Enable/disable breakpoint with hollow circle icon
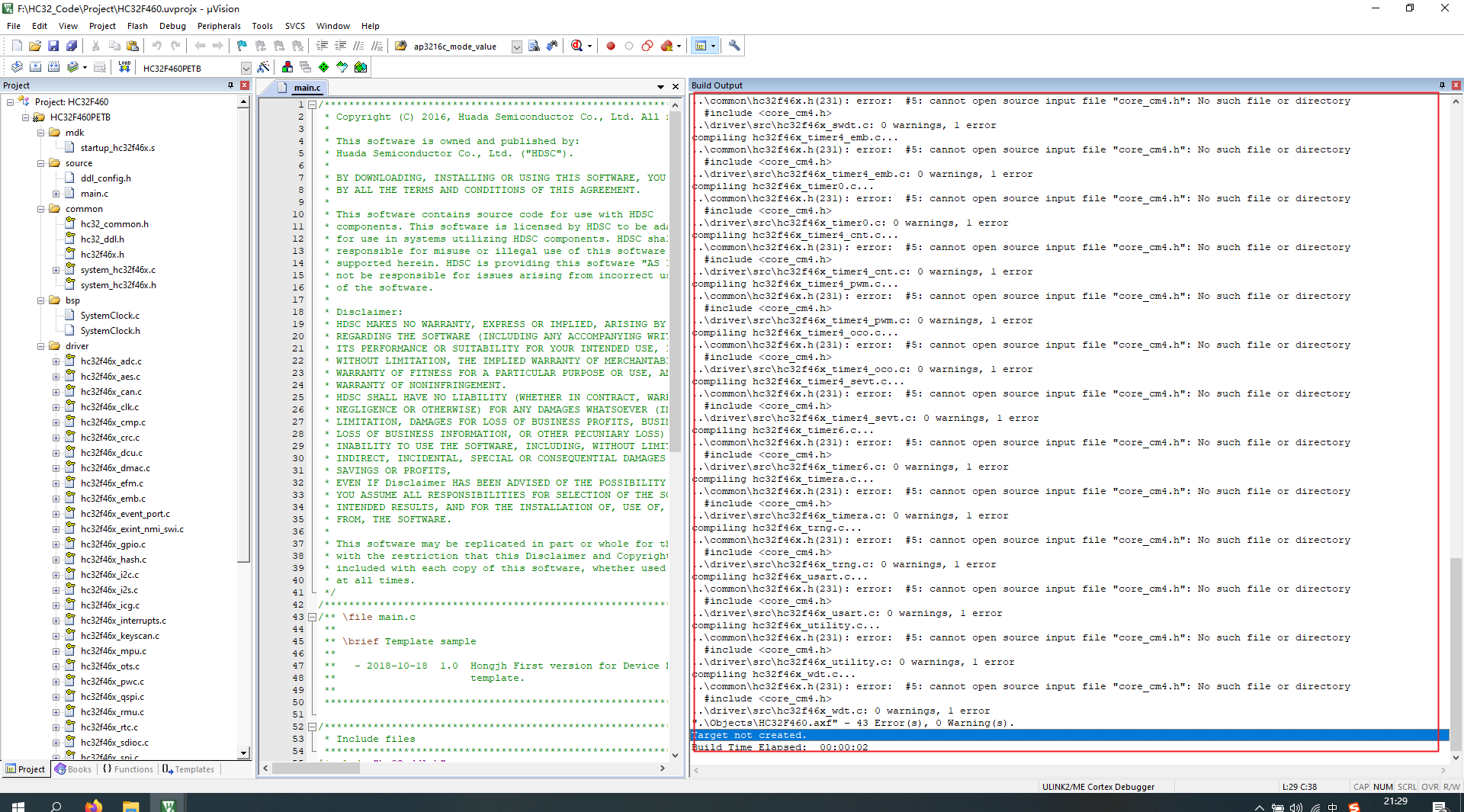This screenshot has height=812, width=1464. point(629,46)
